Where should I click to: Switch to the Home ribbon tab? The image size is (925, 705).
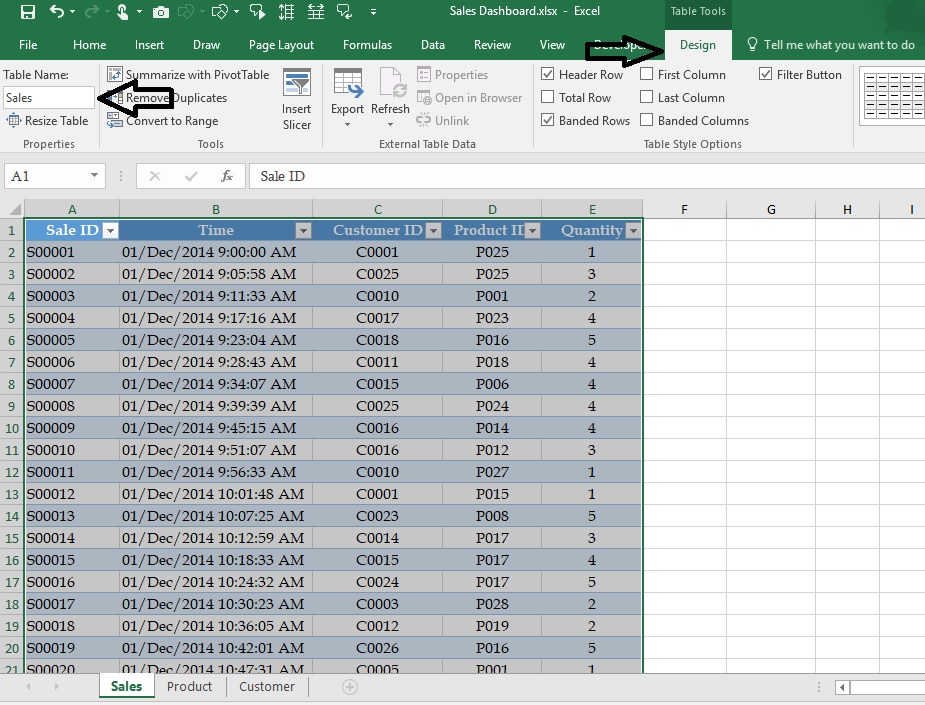[90, 45]
